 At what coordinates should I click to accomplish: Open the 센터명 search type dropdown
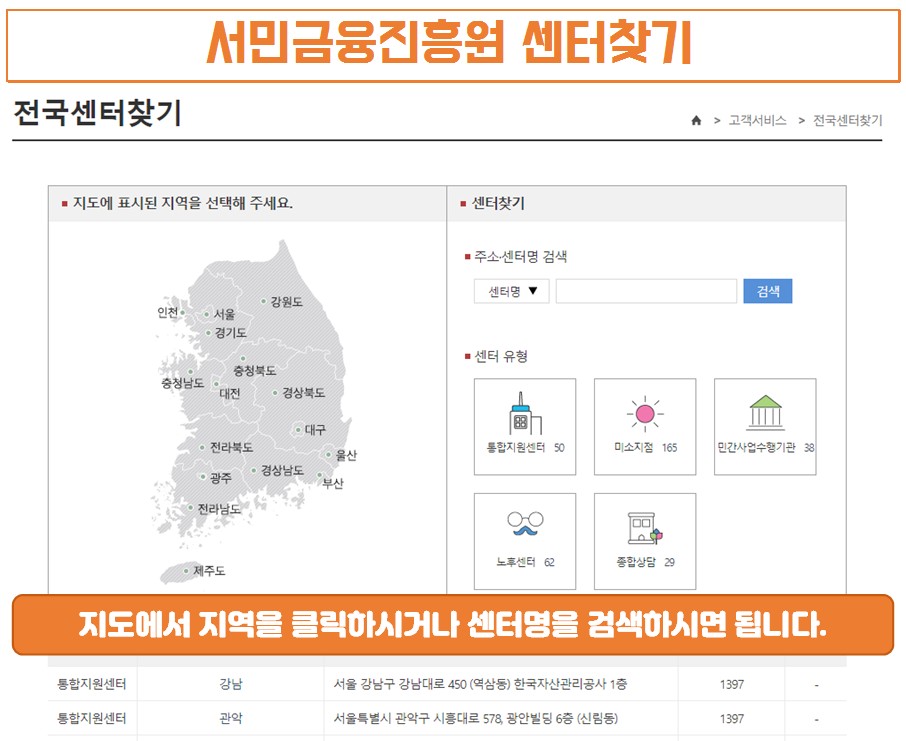click(511, 291)
